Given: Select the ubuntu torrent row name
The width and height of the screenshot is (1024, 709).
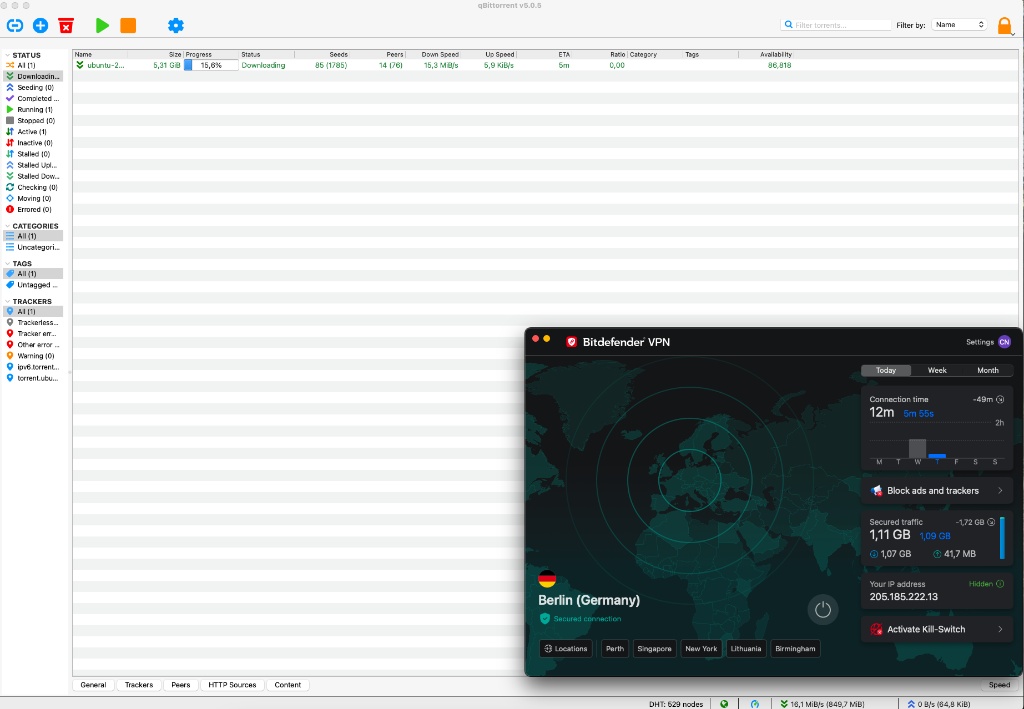Looking at the screenshot, I should [x=106, y=65].
